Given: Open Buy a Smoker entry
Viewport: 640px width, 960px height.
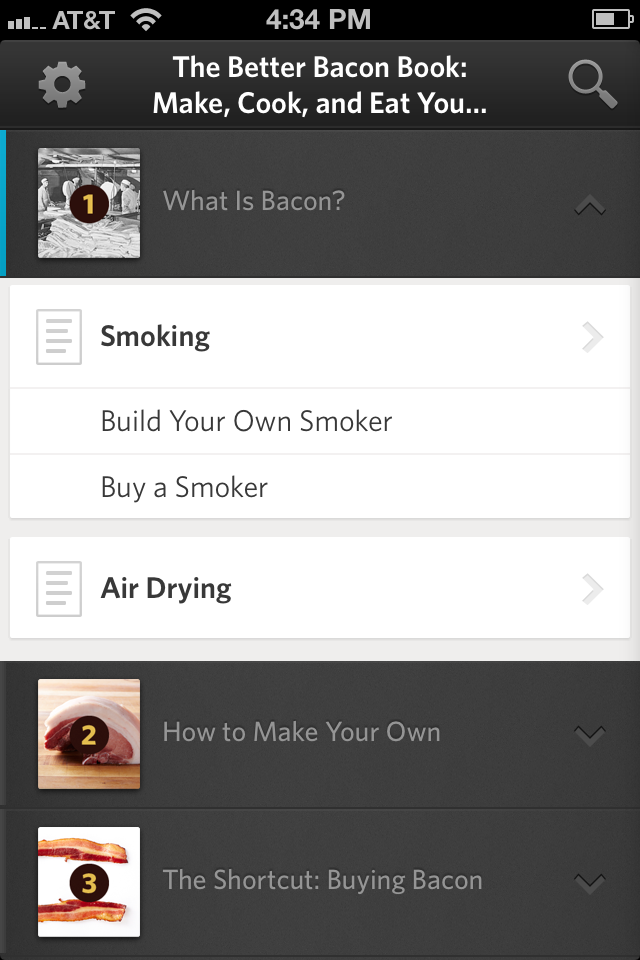Looking at the screenshot, I should coord(320,487).
